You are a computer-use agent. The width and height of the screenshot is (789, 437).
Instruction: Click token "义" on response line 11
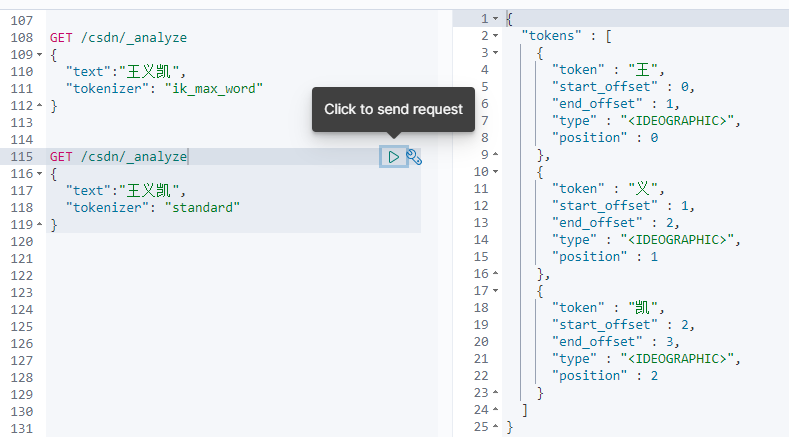[643, 188]
